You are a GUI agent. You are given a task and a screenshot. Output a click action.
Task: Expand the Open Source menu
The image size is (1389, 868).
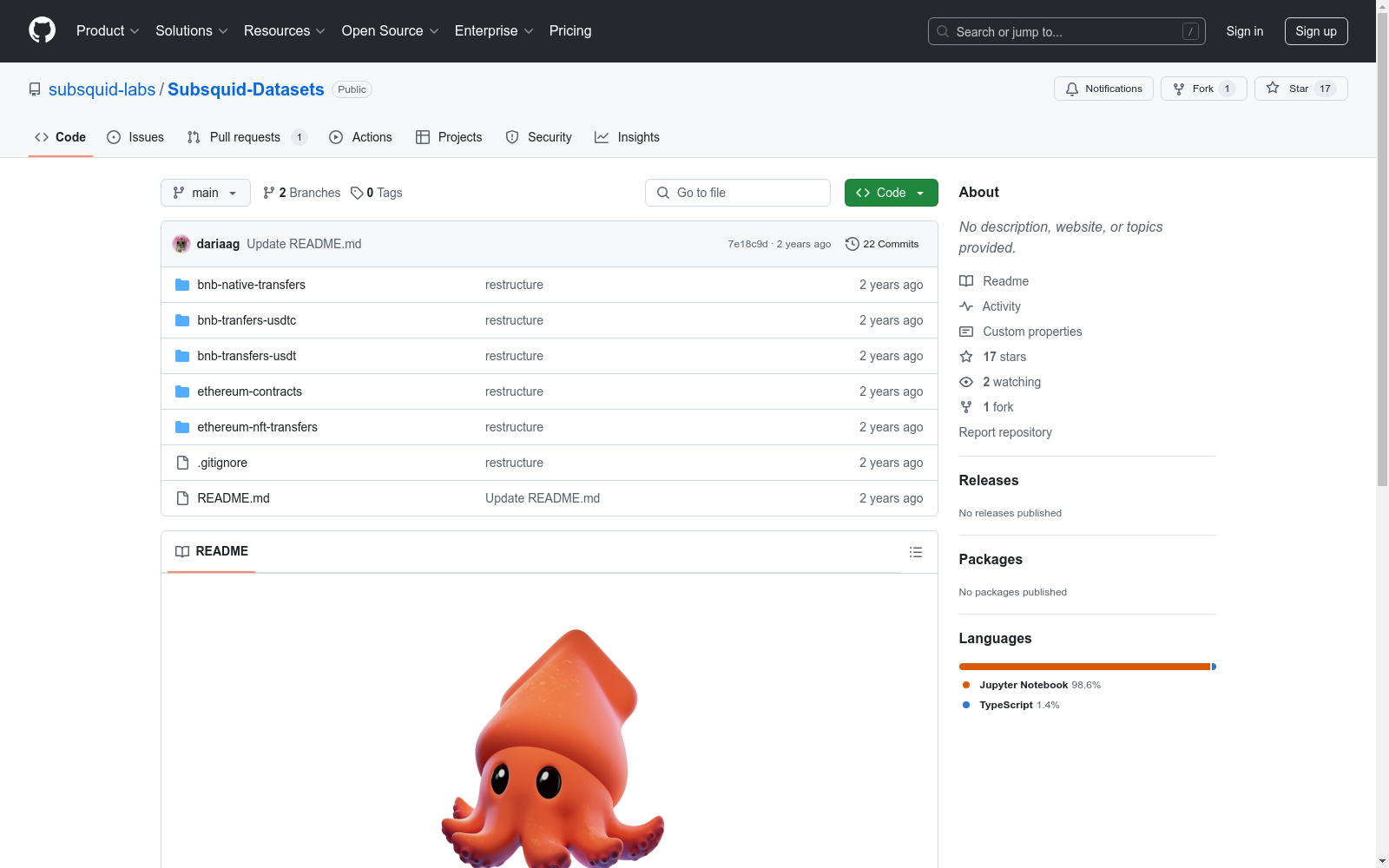click(391, 31)
